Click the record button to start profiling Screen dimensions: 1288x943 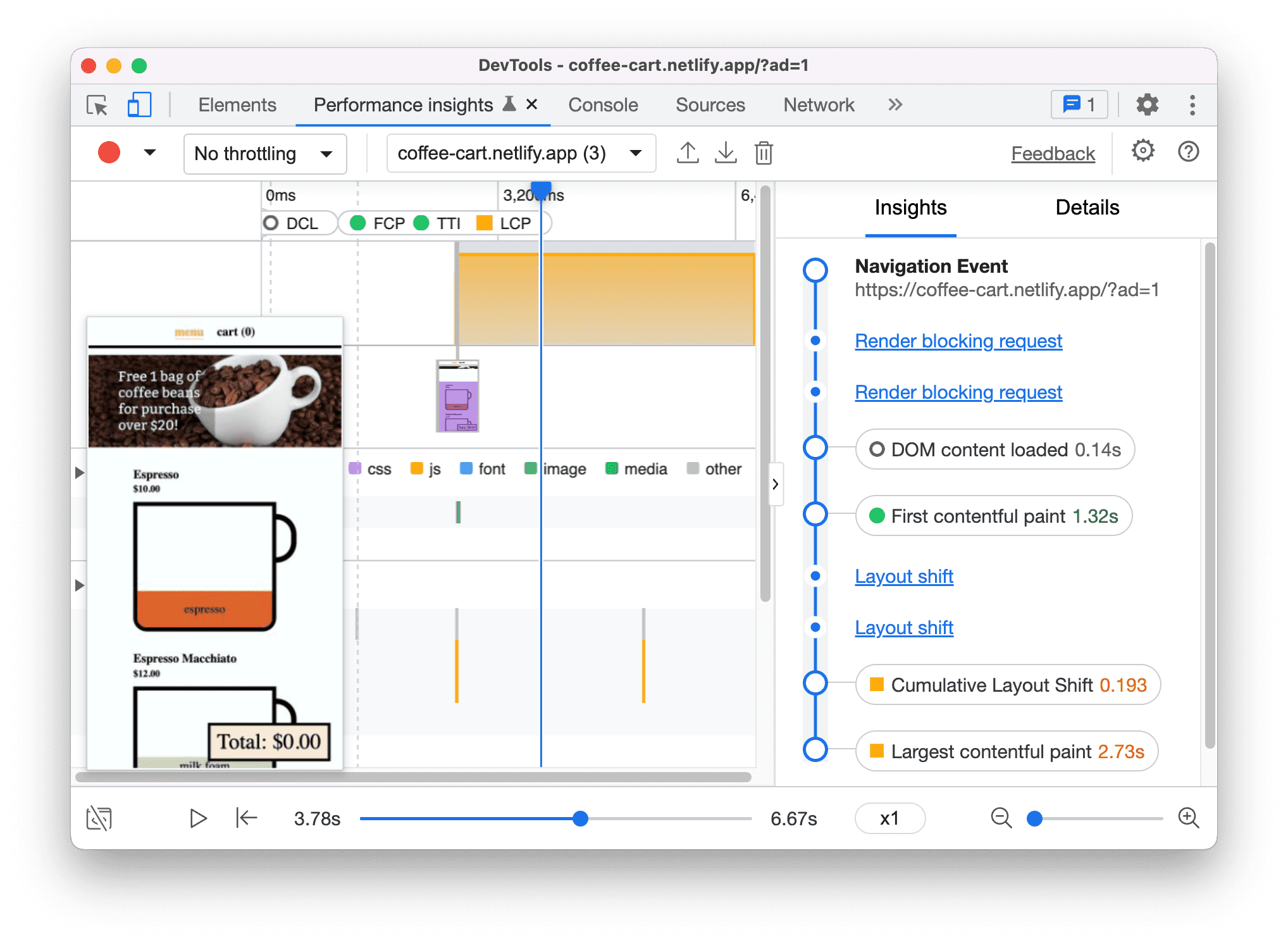[x=110, y=154]
